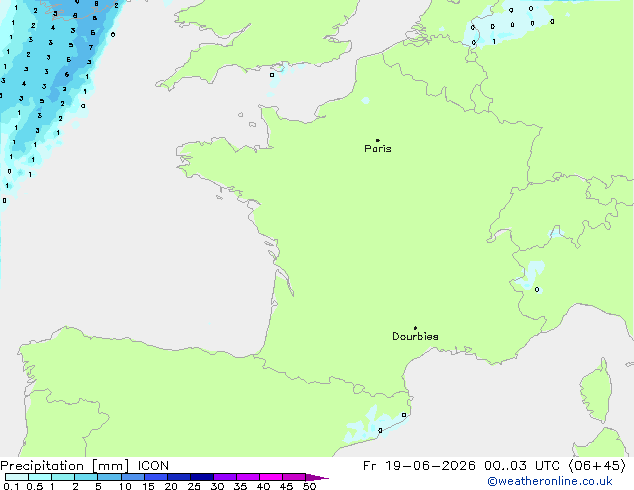Select the 0.5–1 mm legend swatch

(x=40, y=477)
